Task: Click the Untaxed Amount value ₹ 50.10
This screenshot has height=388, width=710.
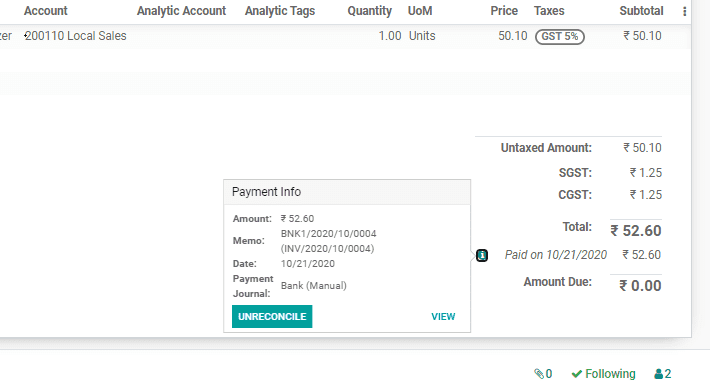Action: tap(642, 148)
